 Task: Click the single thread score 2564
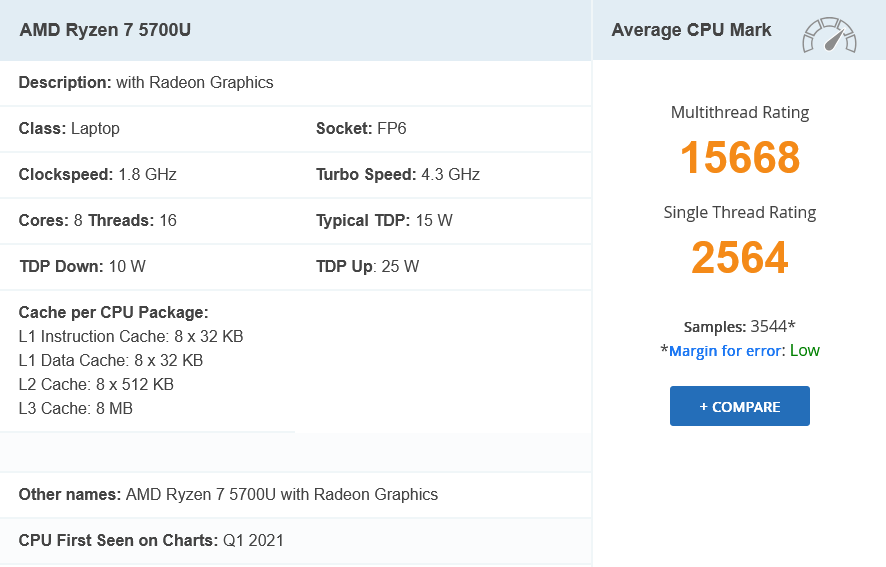pyautogui.click(x=740, y=258)
